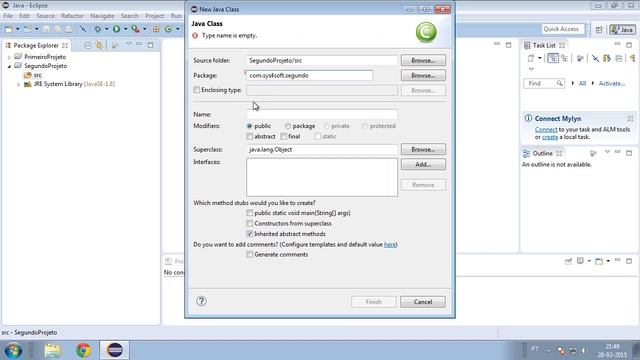
Task: Click the help question mark in dialog
Action: [201, 301]
